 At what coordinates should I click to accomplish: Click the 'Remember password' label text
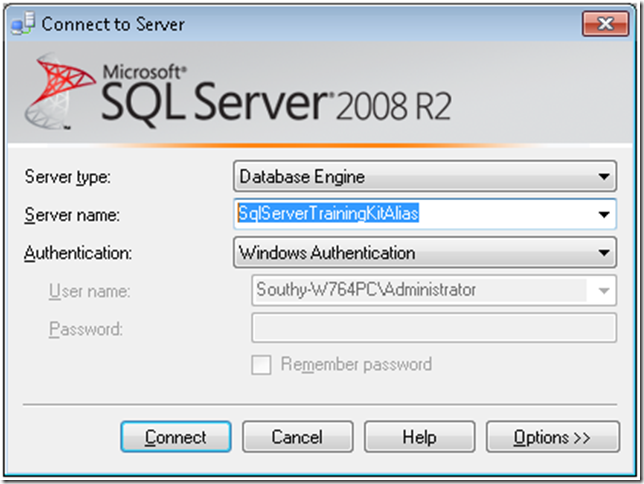tap(356, 364)
